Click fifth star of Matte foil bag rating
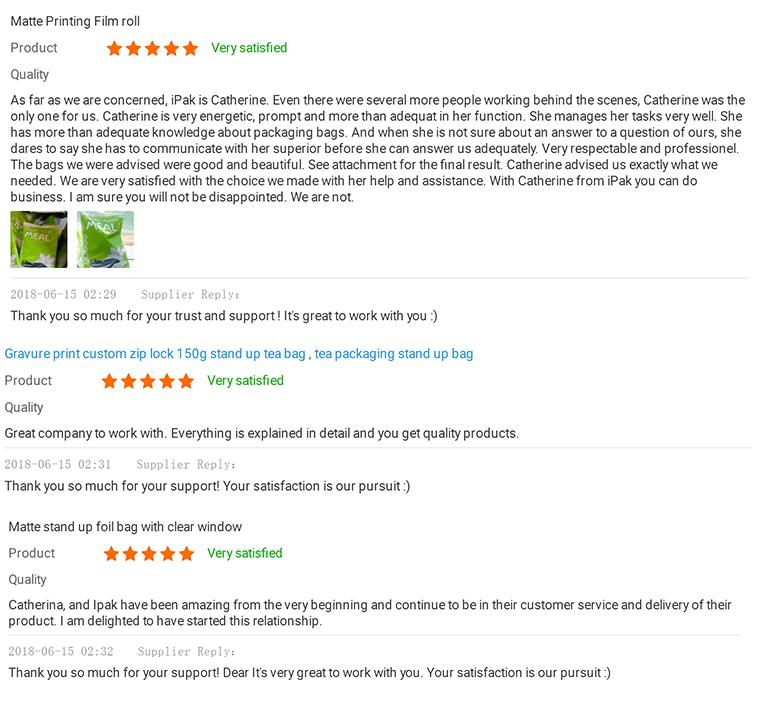764x702 pixels. point(186,554)
